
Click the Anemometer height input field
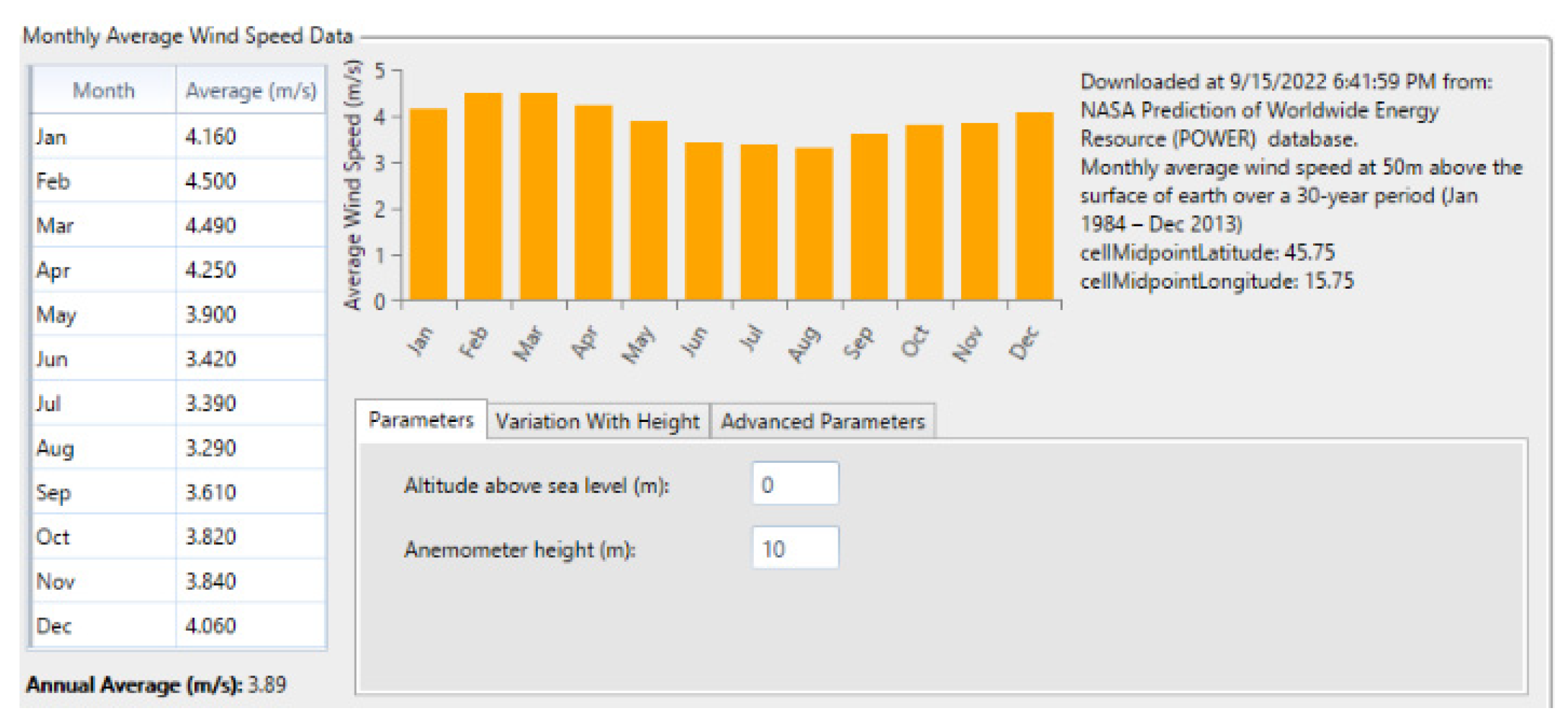click(x=795, y=549)
